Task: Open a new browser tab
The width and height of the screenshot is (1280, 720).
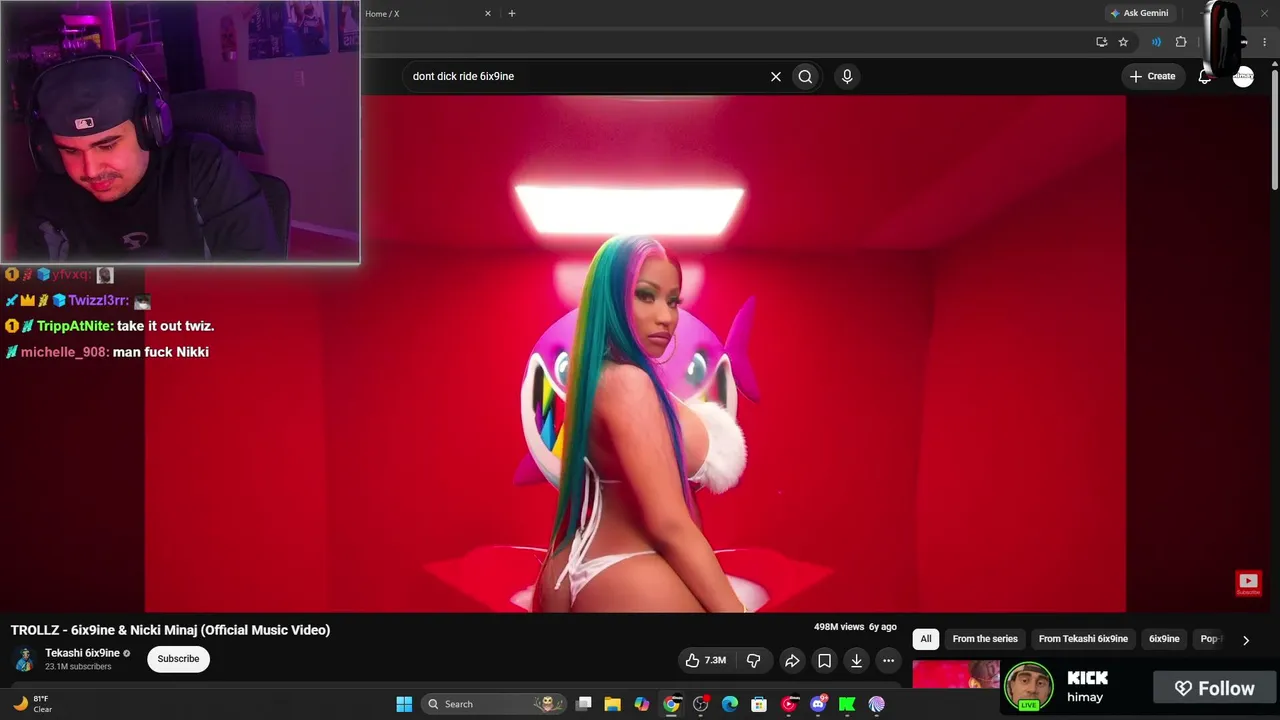Action: point(512,14)
